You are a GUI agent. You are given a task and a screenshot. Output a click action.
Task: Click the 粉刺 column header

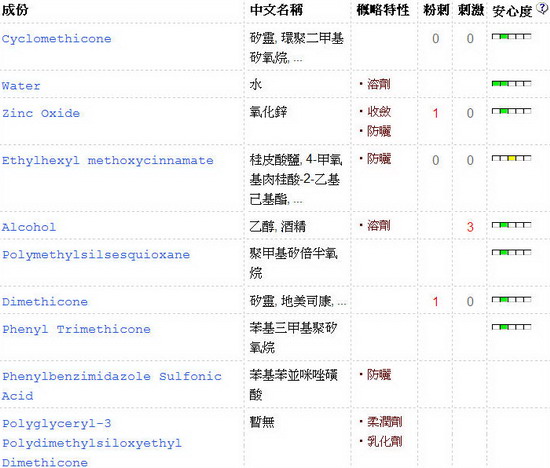436,10
